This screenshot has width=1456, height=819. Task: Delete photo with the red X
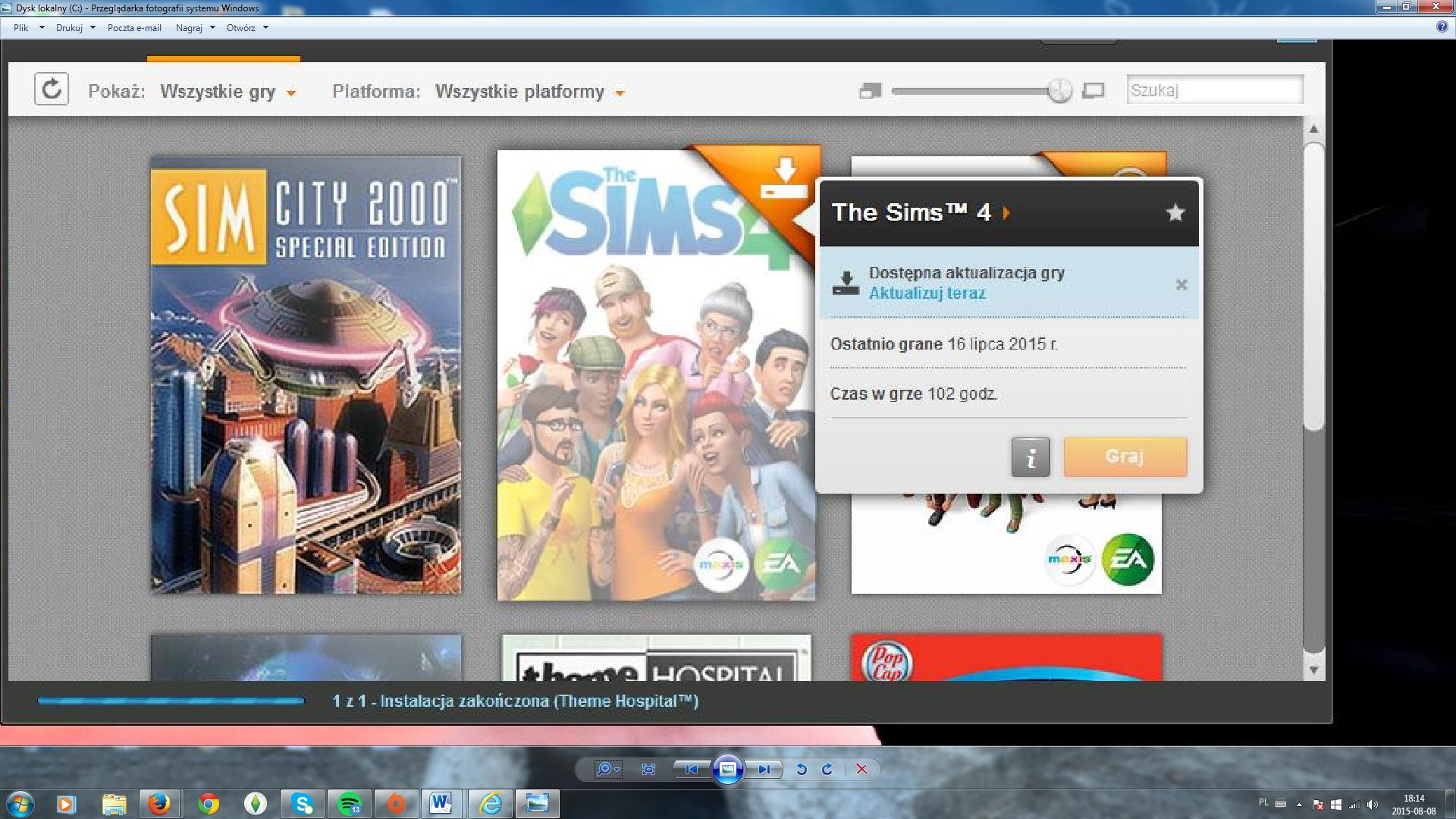(x=861, y=769)
